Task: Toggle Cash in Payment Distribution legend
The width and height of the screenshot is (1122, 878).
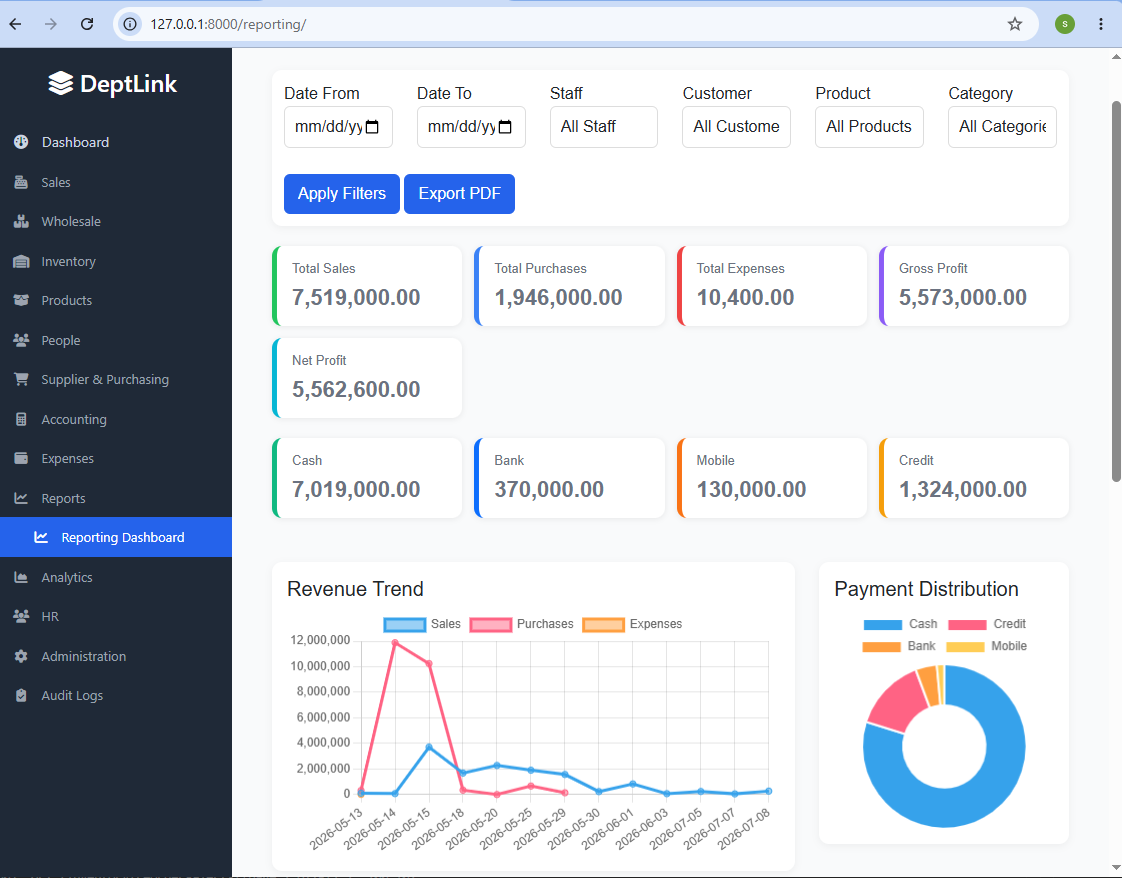Action: (900, 624)
